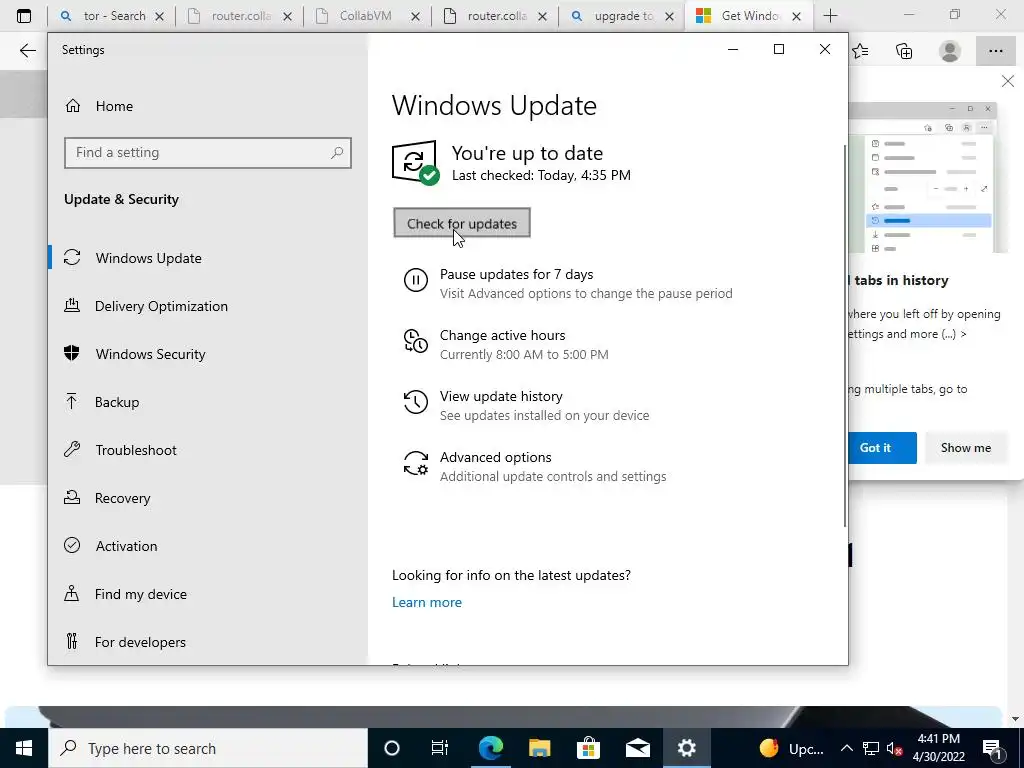Click the muted volume tray icon
Viewport: 1024px width, 768px height.
coord(894,748)
